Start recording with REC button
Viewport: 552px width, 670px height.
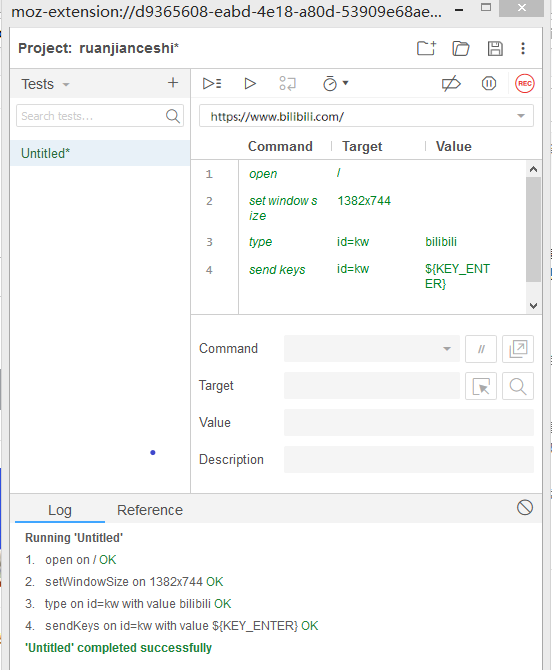pos(525,83)
